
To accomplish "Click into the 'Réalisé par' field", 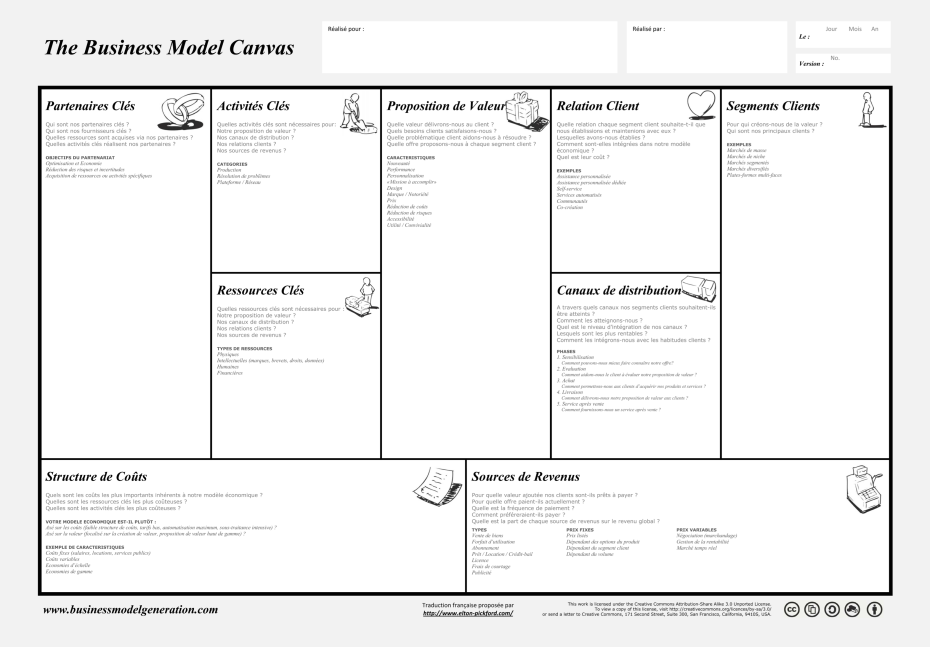I will pyautogui.click(x=706, y=47).
